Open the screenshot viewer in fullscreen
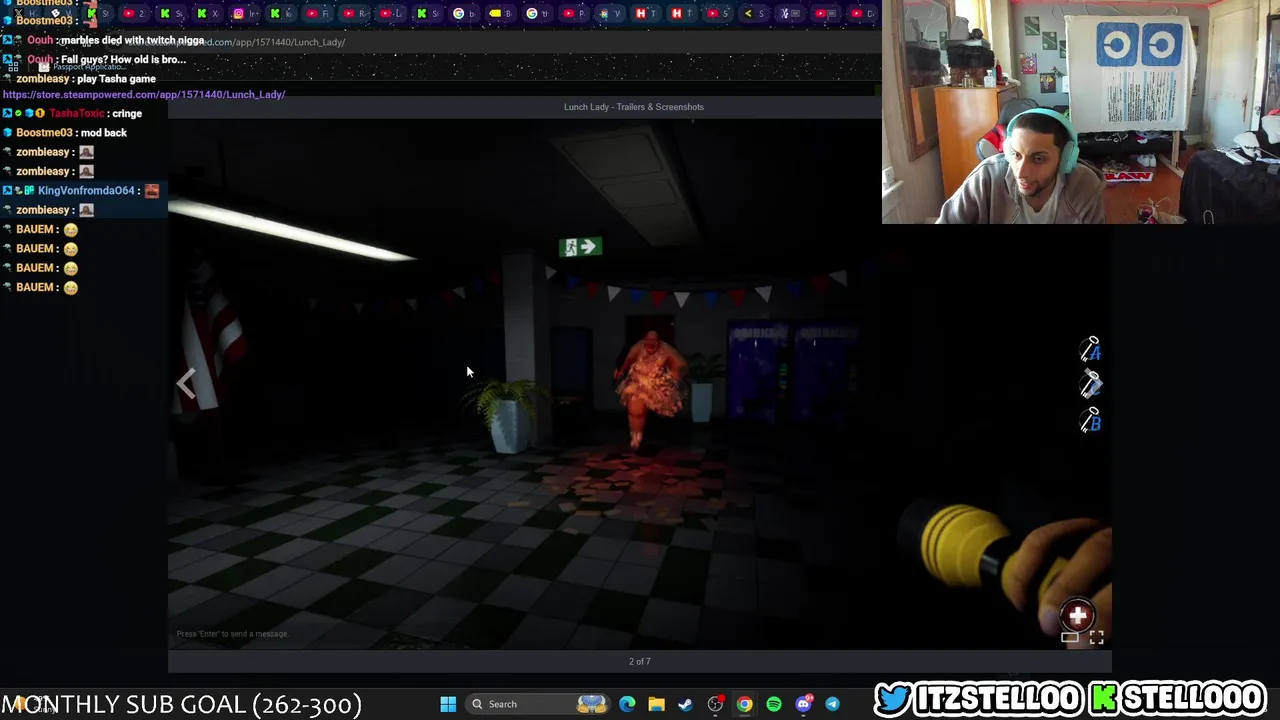The width and height of the screenshot is (1280, 720). click(1097, 637)
